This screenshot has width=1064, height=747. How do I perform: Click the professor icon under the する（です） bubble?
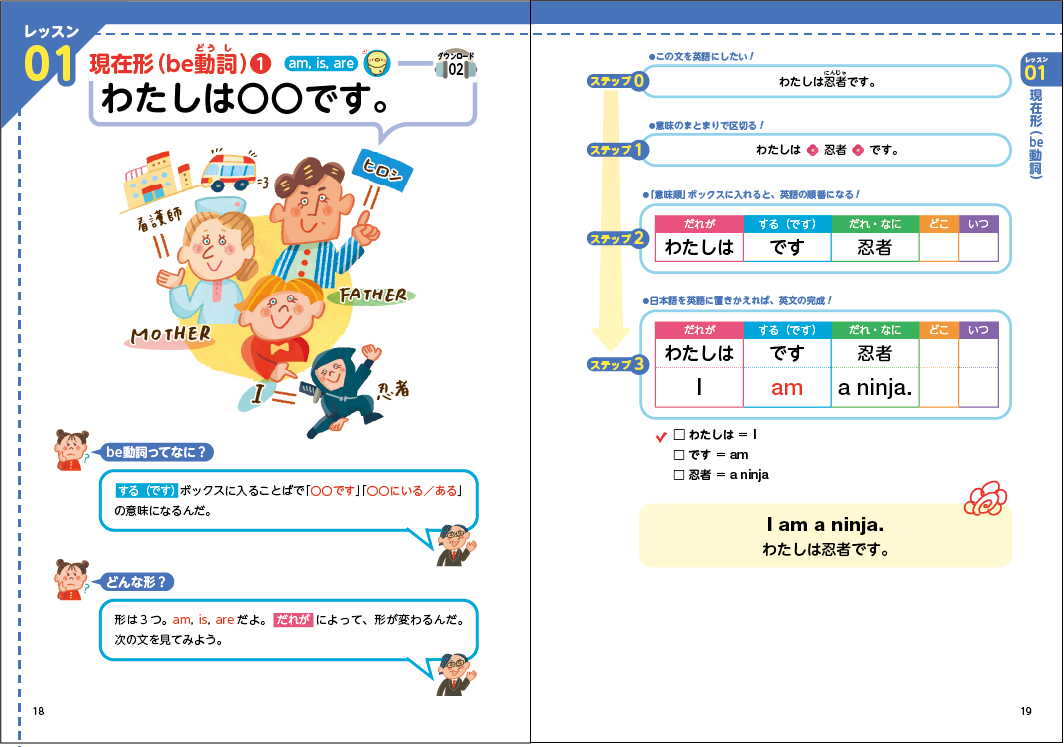(x=456, y=545)
